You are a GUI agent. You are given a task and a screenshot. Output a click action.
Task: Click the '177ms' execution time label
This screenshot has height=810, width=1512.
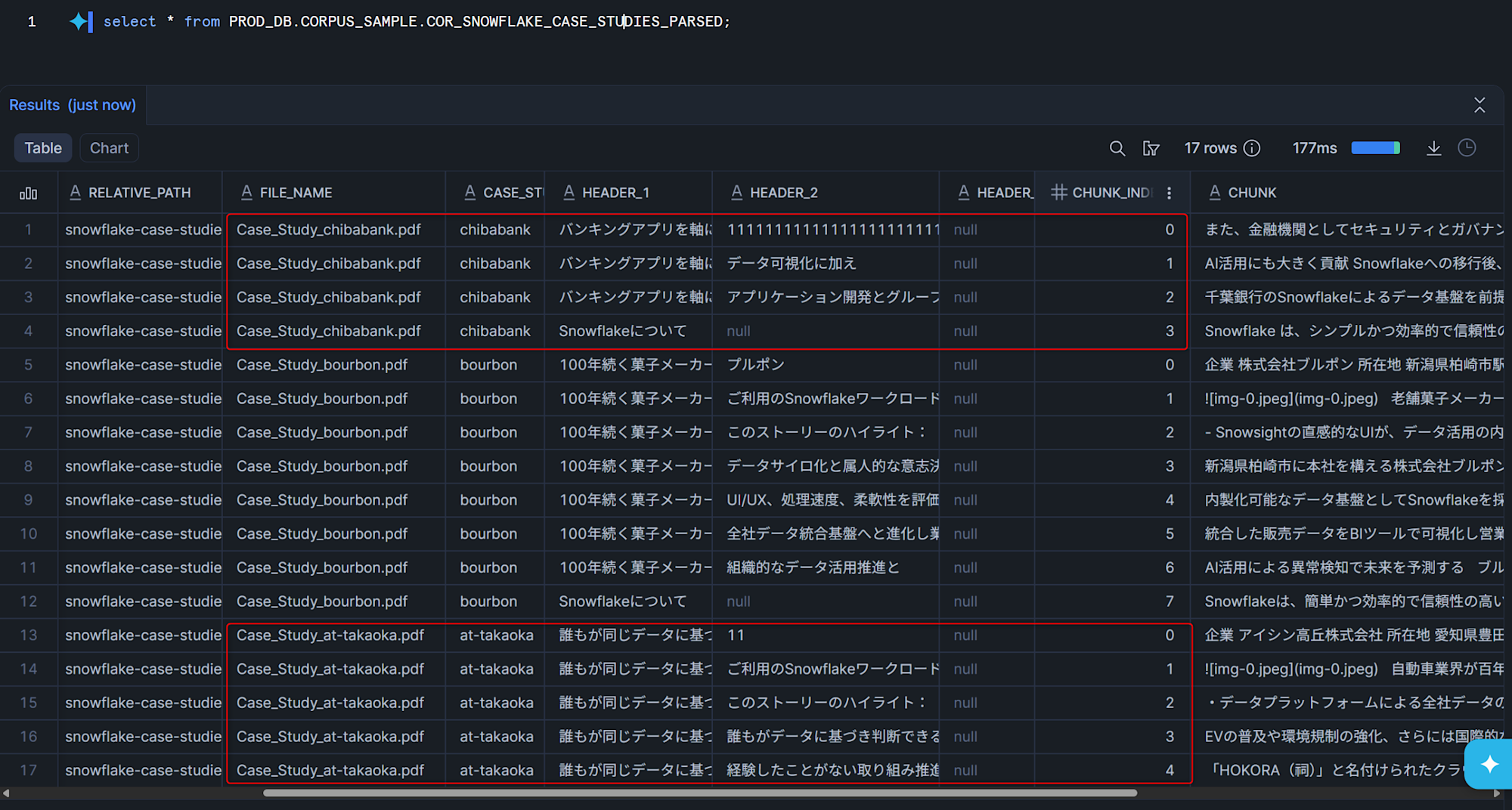coord(1315,148)
